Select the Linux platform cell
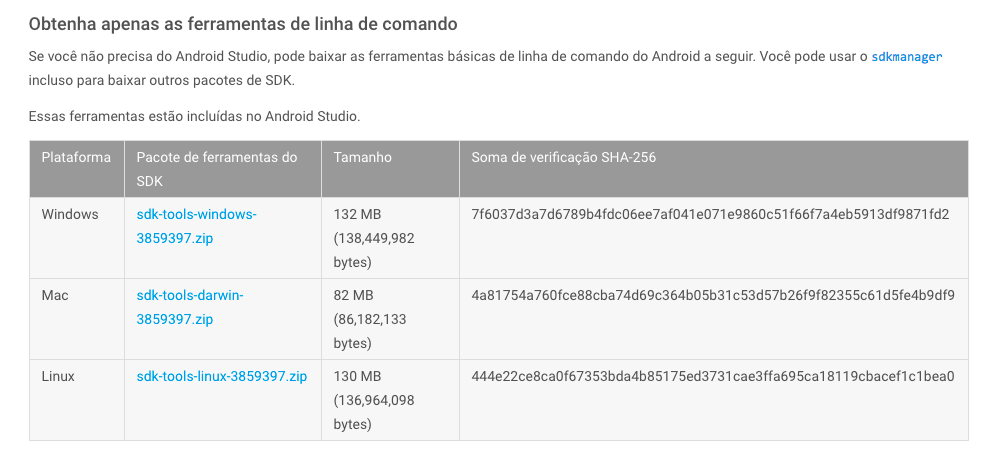996x458 pixels. pyautogui.click(x=58, y=377)
